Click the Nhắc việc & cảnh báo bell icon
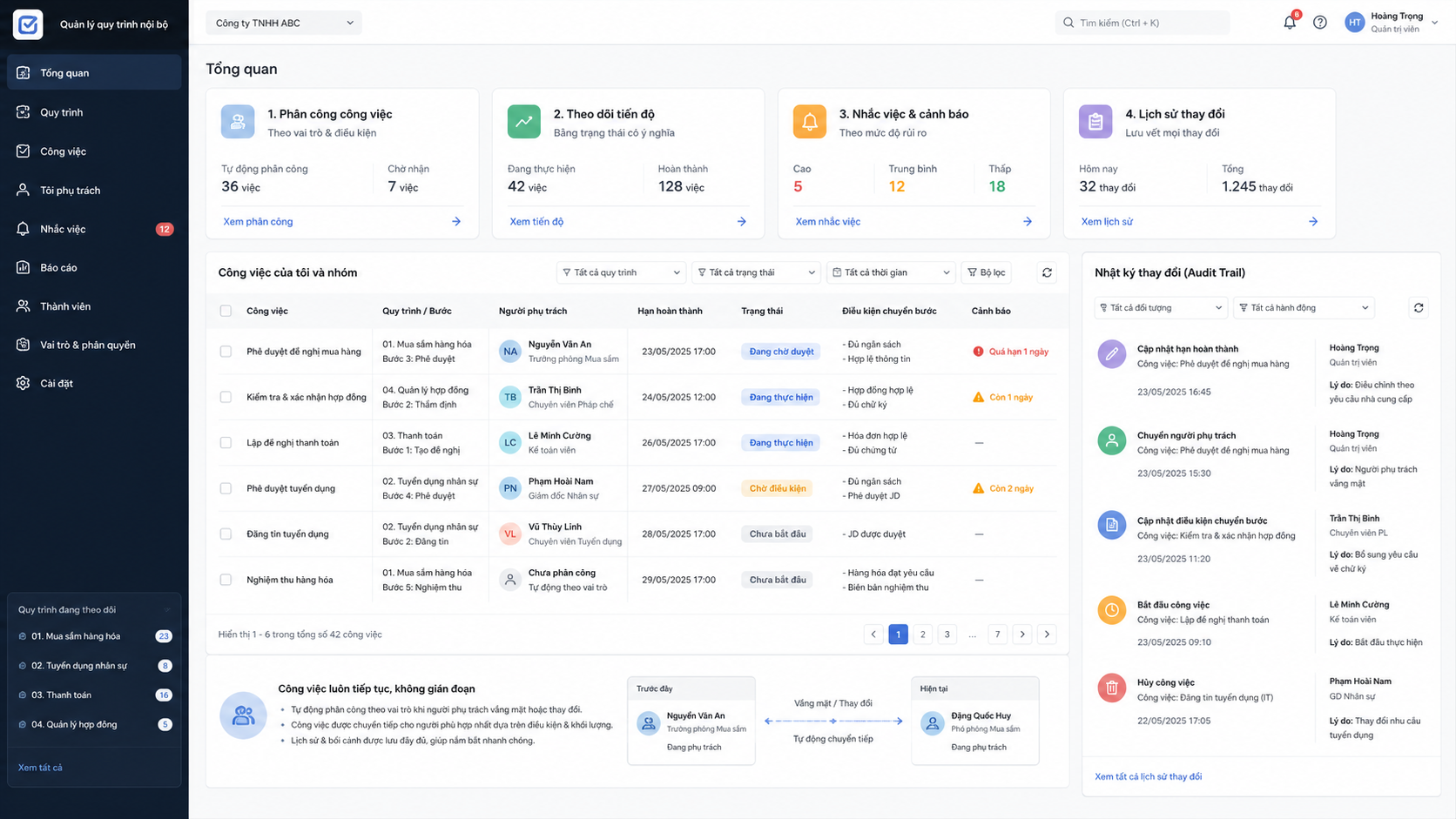This screenshot has width=1456, height=819. point(810,122)
